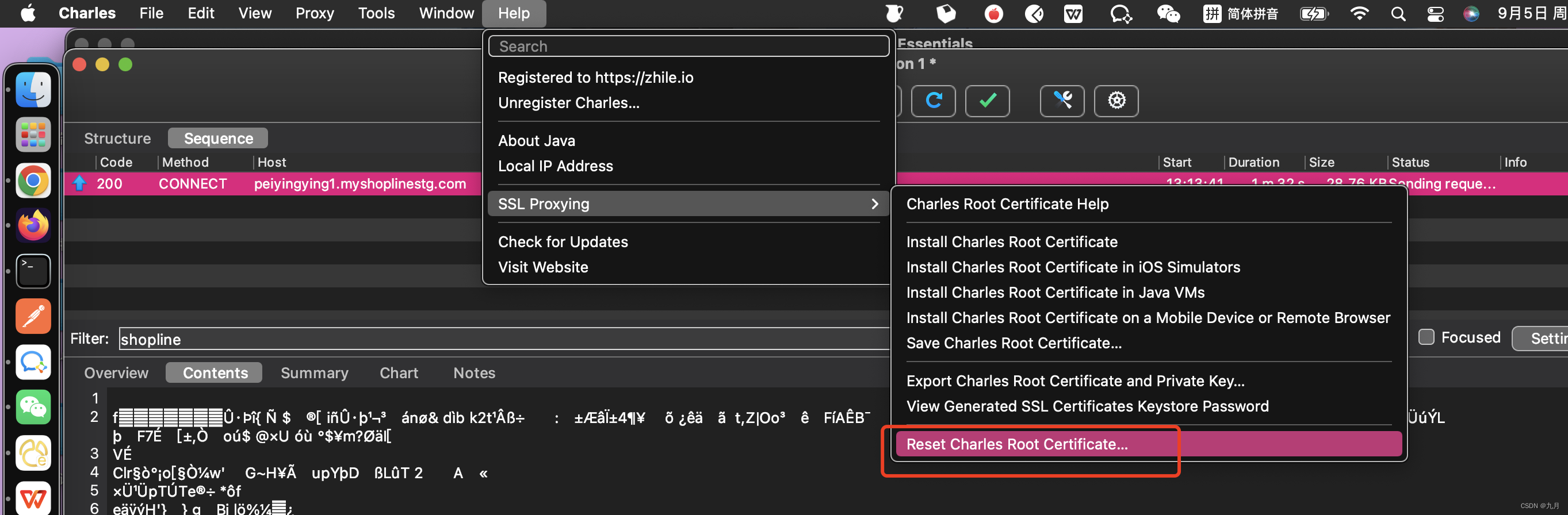
Task: Switch to the Notes tab
Action: click(474, 372)
